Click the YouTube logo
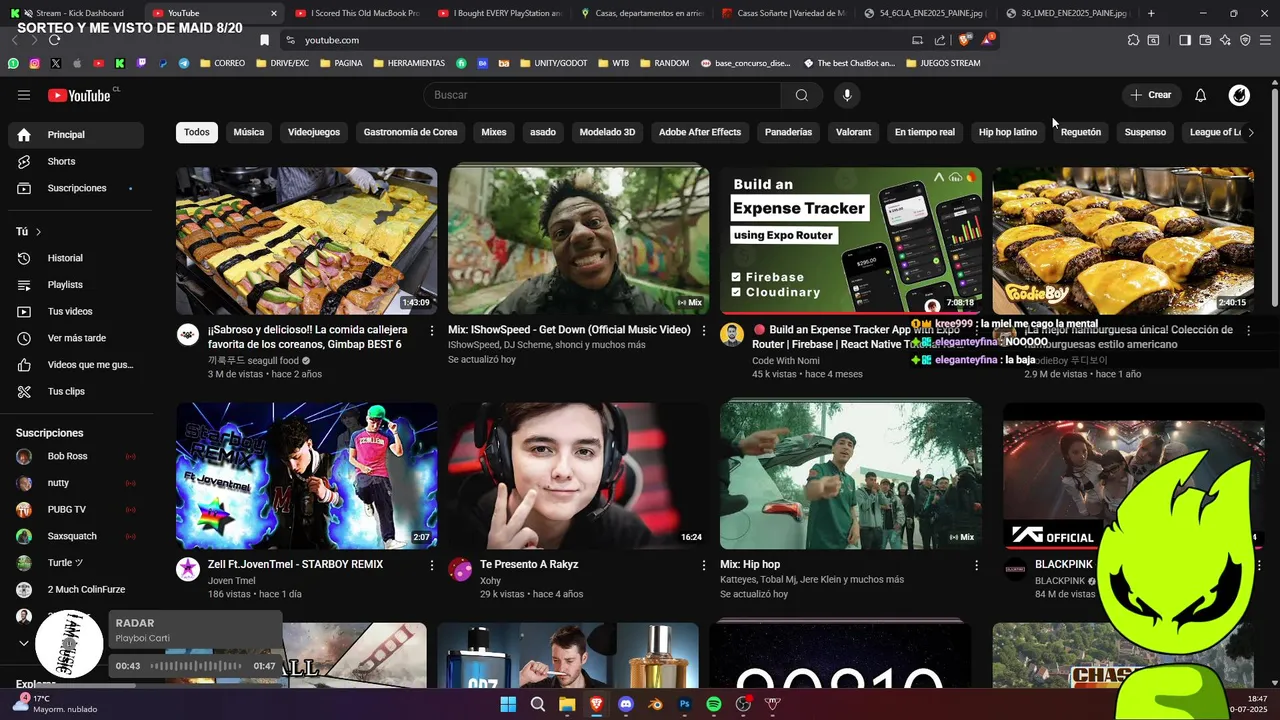Screen dimensions: 1280x720 pyautogui.click(x=79, y=95)
